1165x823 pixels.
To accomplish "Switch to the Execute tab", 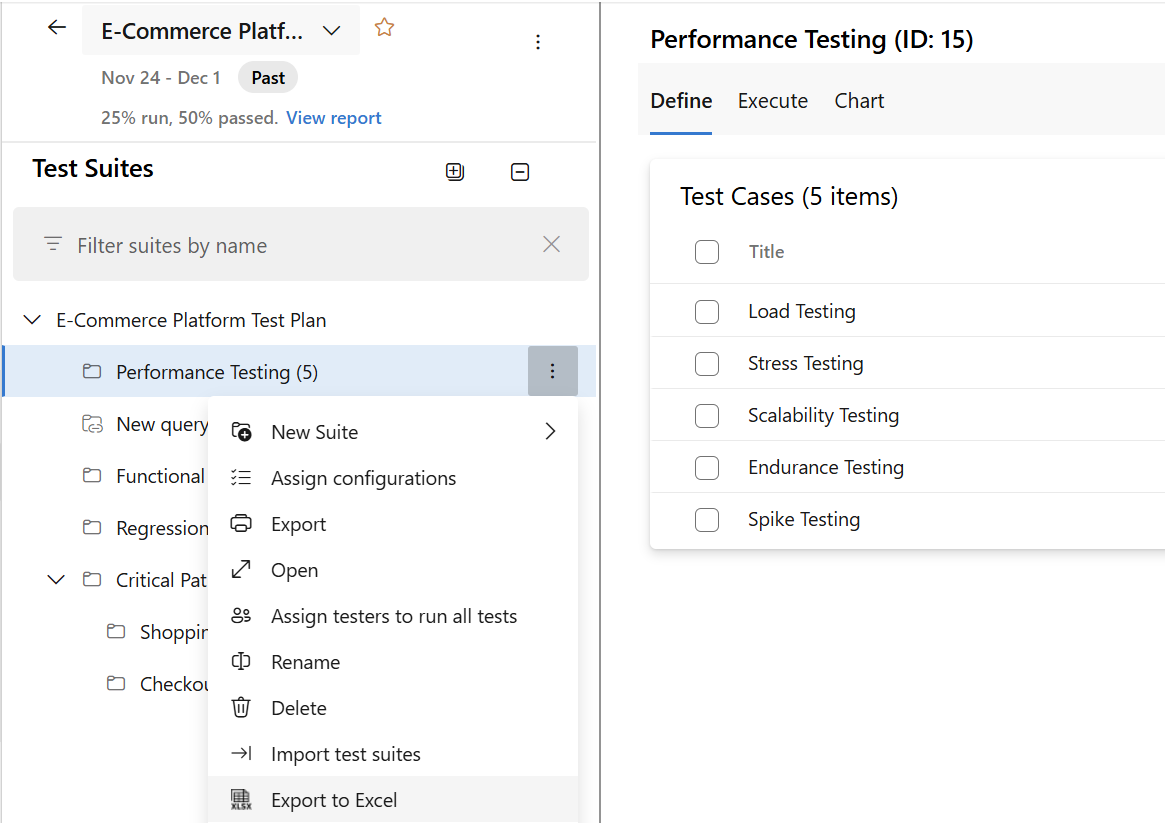I will coord(772,100).
